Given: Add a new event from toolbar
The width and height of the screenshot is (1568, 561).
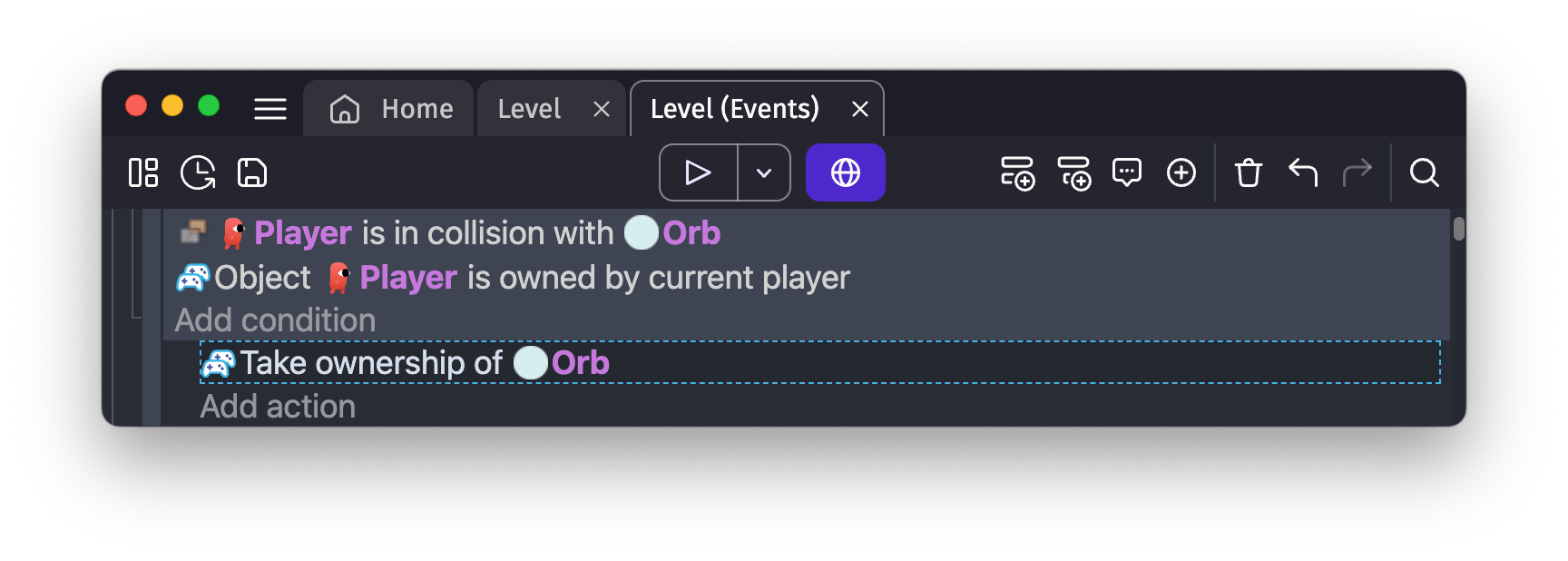Looking at the screenshot, I should tap(1017, 172).
